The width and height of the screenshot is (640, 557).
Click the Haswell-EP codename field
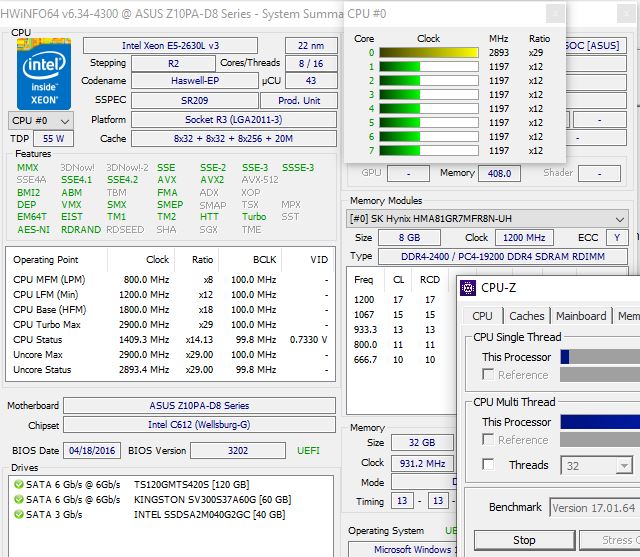[195, 81]
